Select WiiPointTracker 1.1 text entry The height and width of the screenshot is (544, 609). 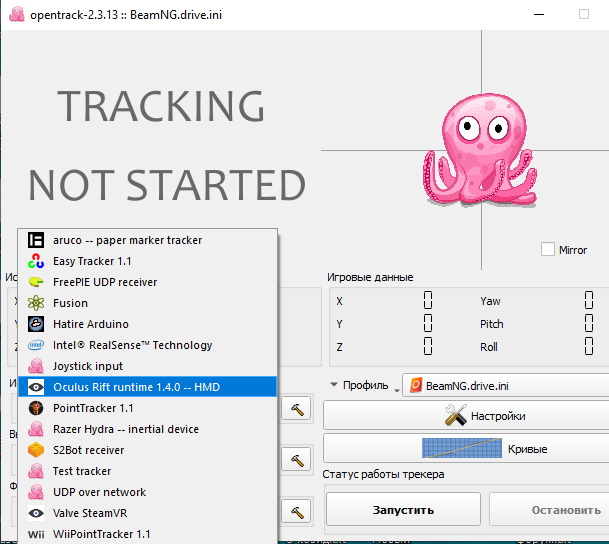pyautogui.click(x=102, y=534)
